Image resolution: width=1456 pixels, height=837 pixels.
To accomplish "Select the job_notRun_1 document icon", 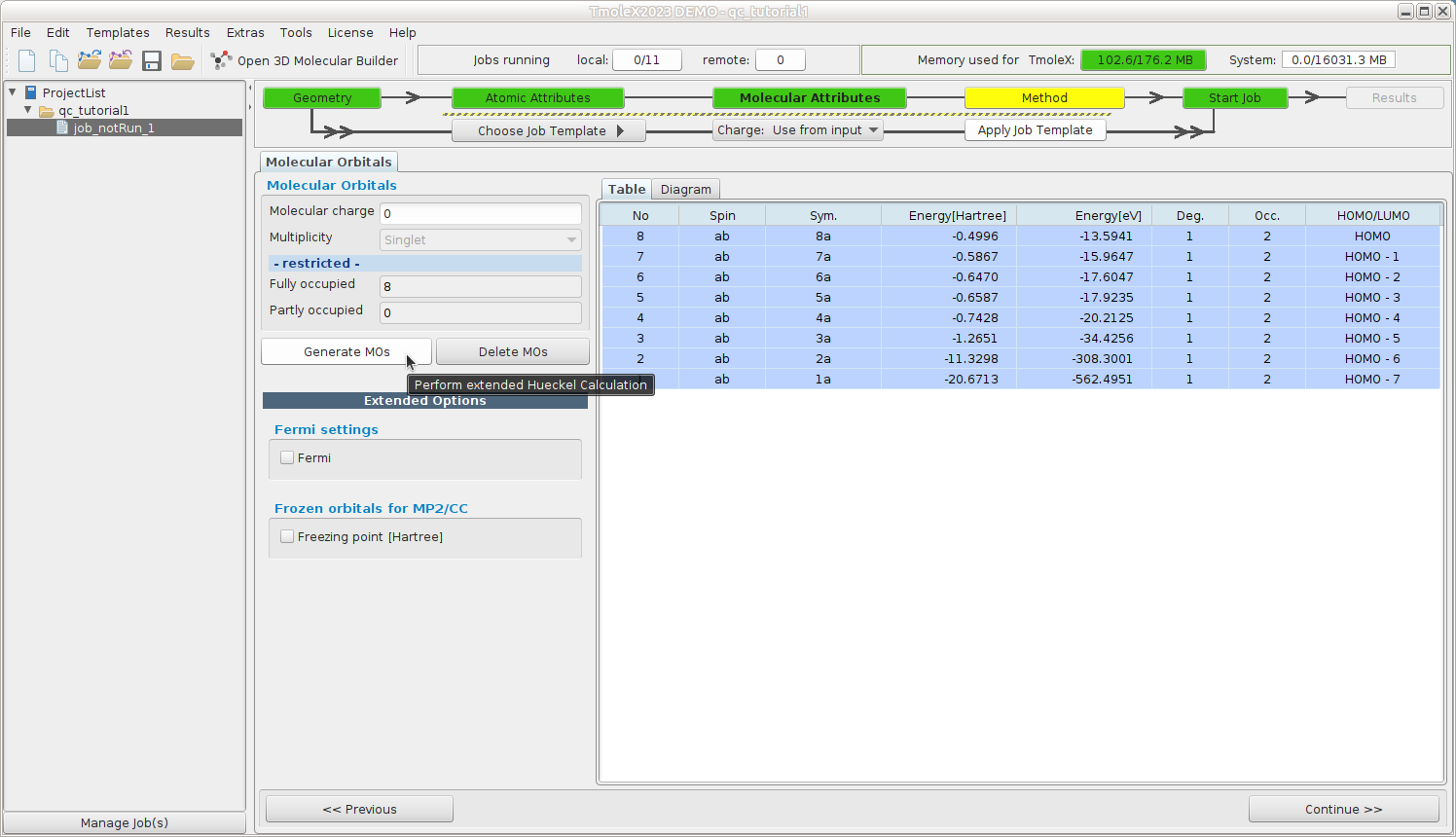I will tap(62, 127).
